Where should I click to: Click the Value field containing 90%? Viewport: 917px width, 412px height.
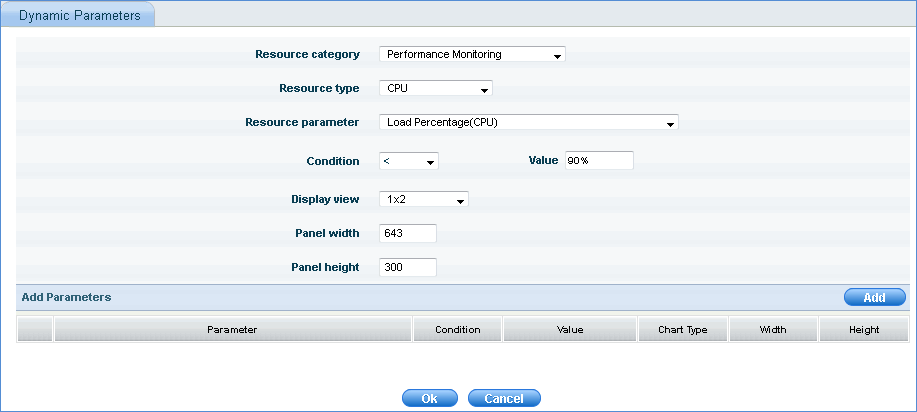pos(599,161)
